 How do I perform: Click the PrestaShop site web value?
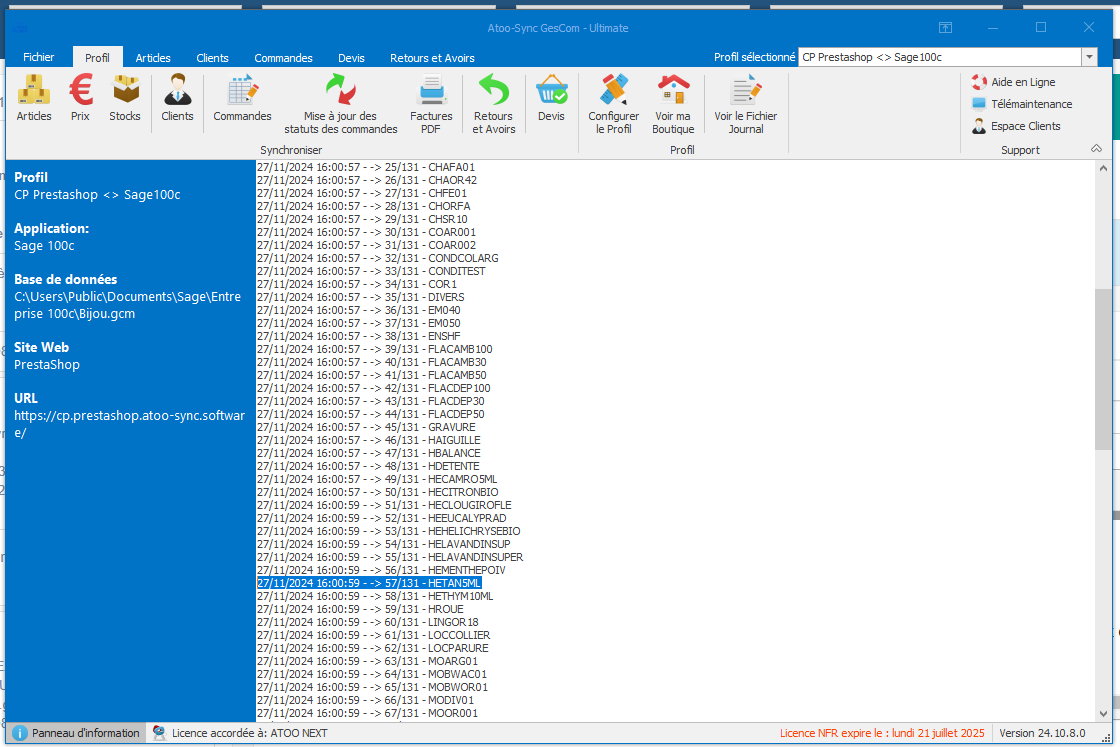[47, 365]
